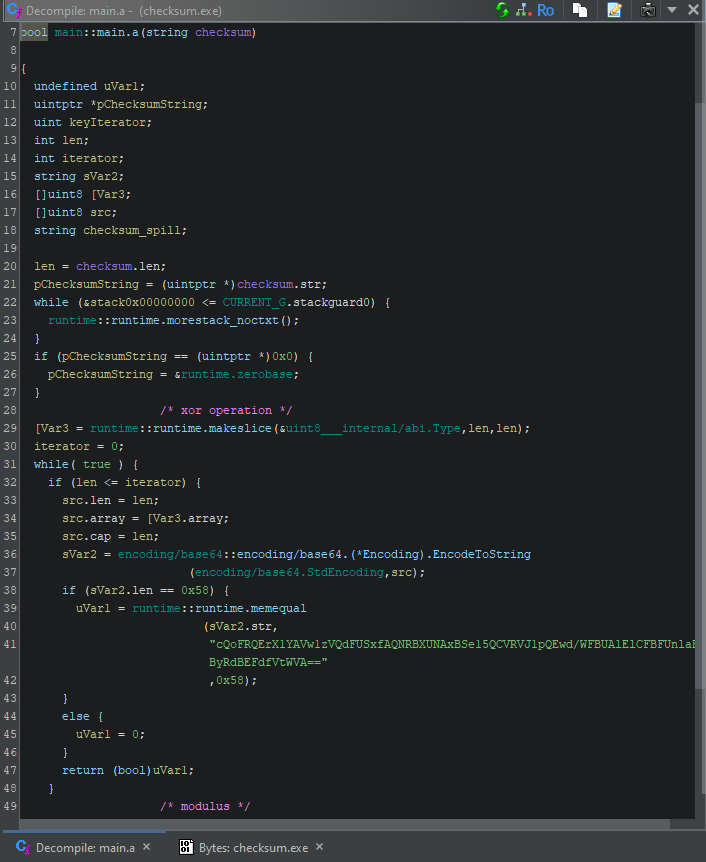Select the Decompile: main.a tab
The image size is (706, 862).
click(85, 848)
